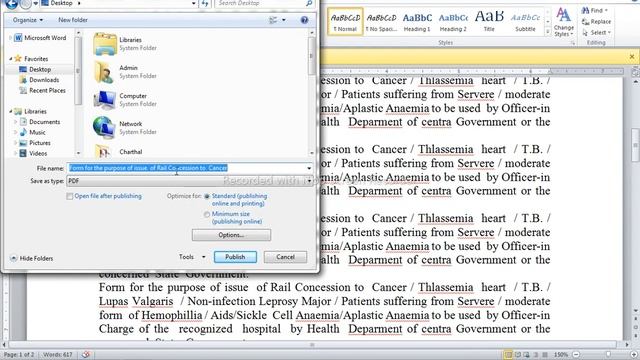Select the Libraries folder icon in file list
Screen dimensions: 640x360
click(x=105, y=44)
